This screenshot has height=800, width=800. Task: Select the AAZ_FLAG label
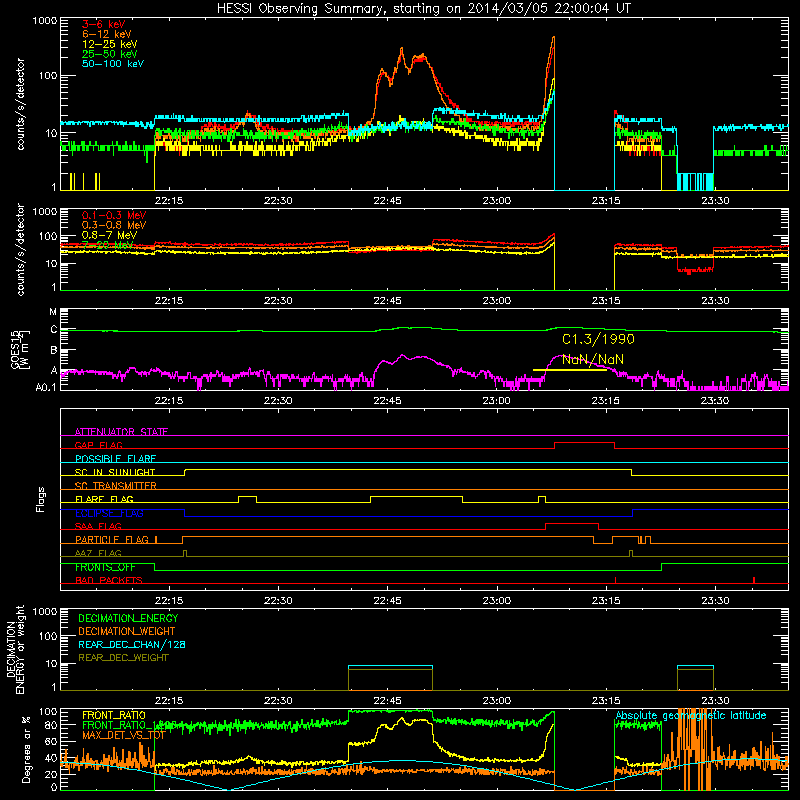pos(98,553)
